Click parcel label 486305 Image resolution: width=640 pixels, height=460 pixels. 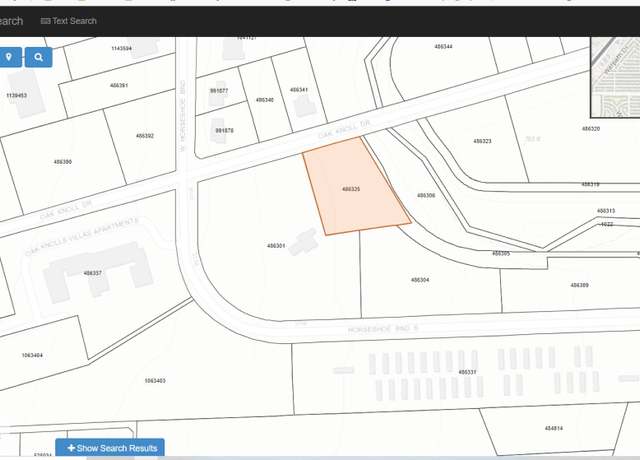tap(501, 253)
